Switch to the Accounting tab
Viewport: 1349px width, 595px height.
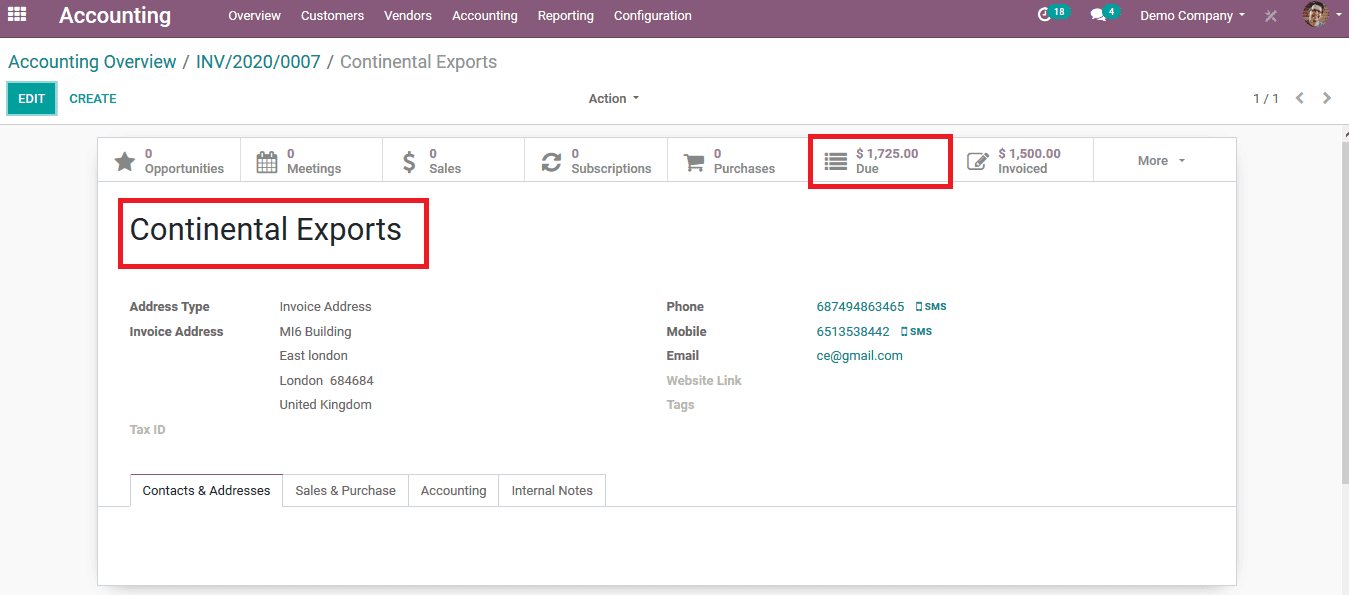(453, 490)
